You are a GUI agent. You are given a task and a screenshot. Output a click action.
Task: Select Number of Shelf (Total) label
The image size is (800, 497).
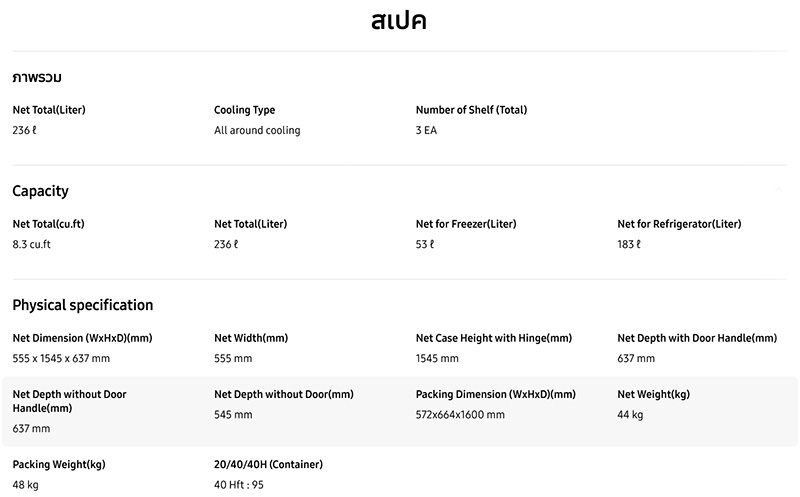tap(471, 110)
